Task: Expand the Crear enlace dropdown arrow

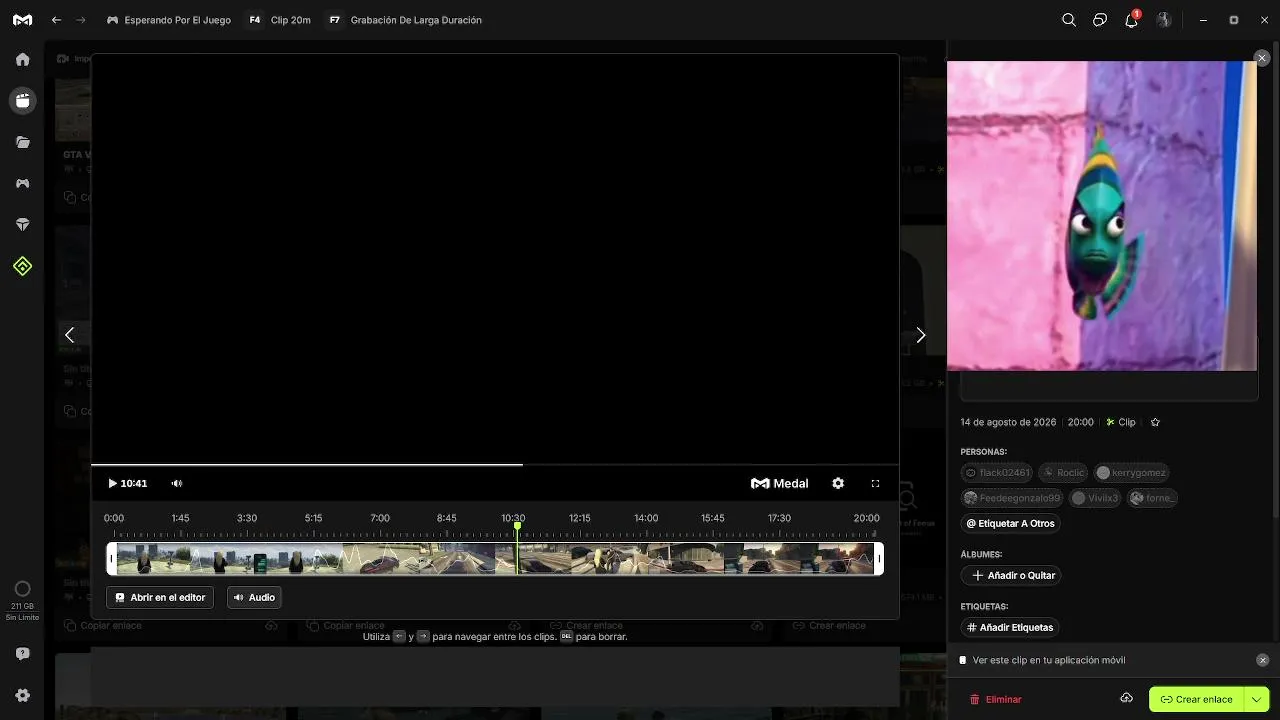Action: pyautogui.click(x=1257, y=699)
